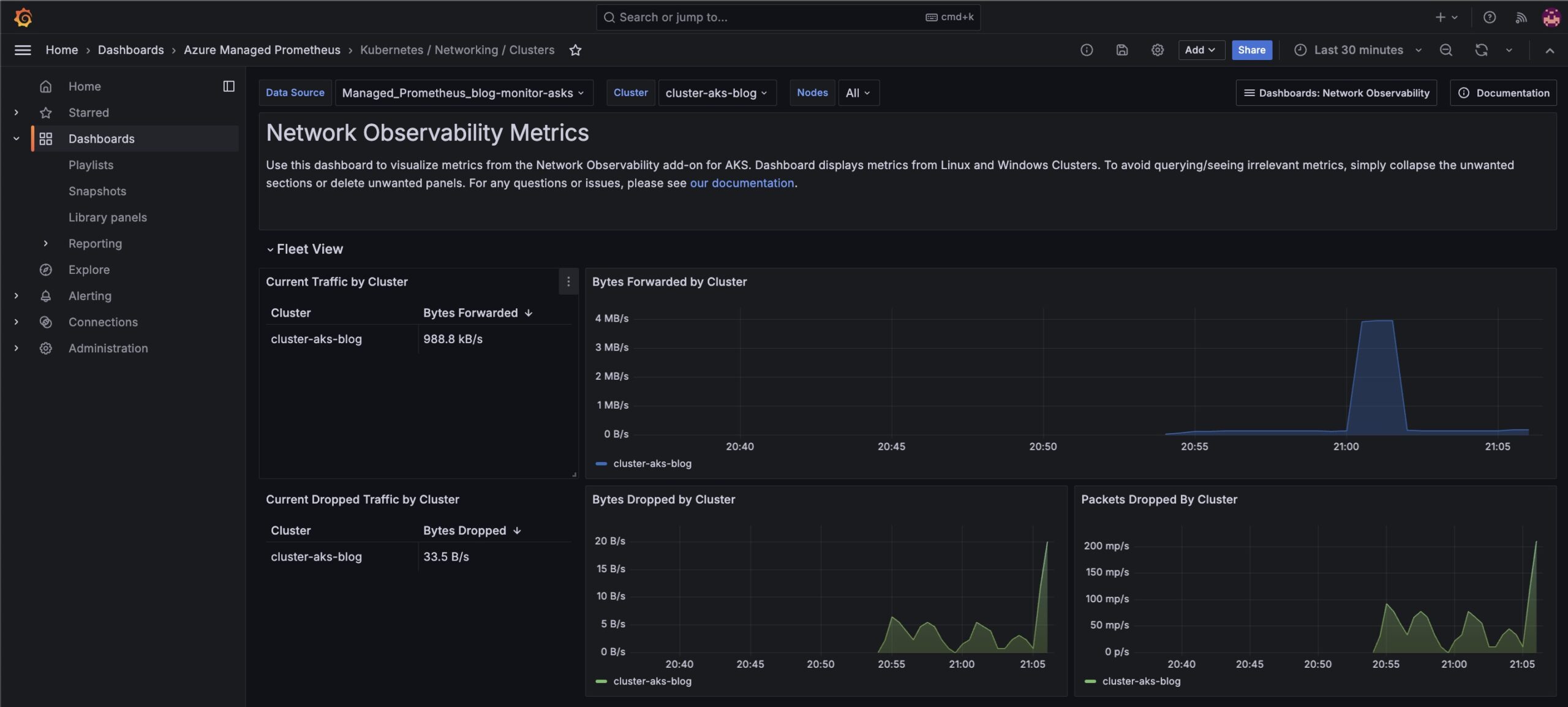The width and height of the screenshot is (1568, 707).
Task: Collapse the Dashboards section chevron
Action: pos(17,139)
